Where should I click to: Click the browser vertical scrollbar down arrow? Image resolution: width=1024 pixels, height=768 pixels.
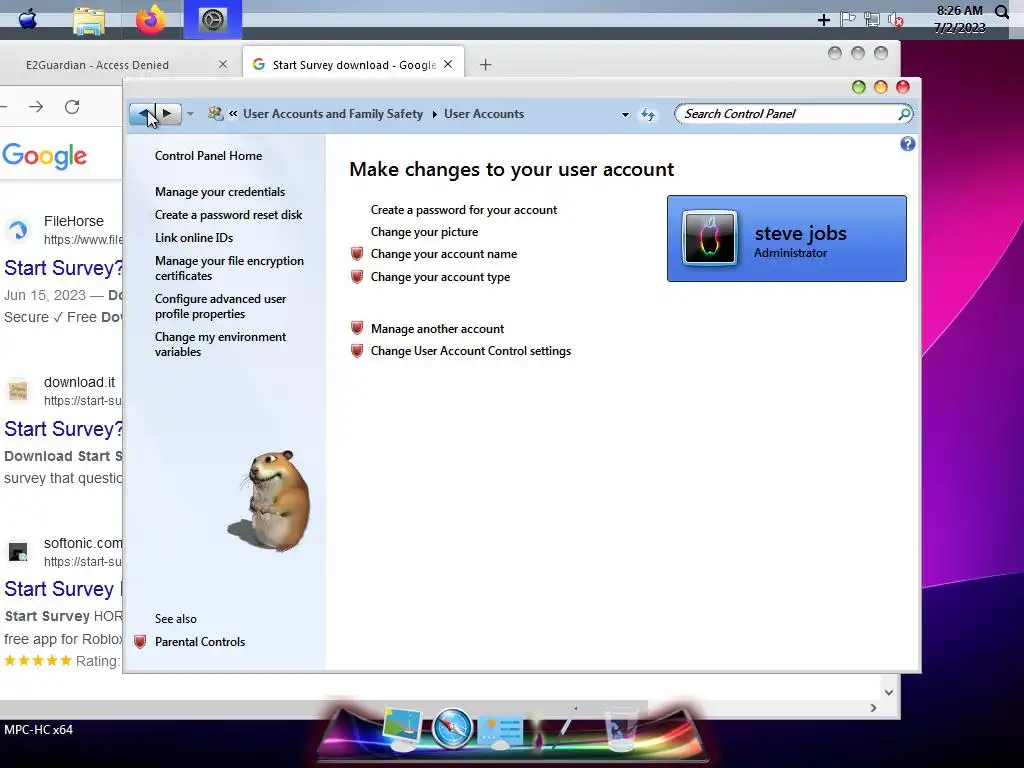coord(889,692)
